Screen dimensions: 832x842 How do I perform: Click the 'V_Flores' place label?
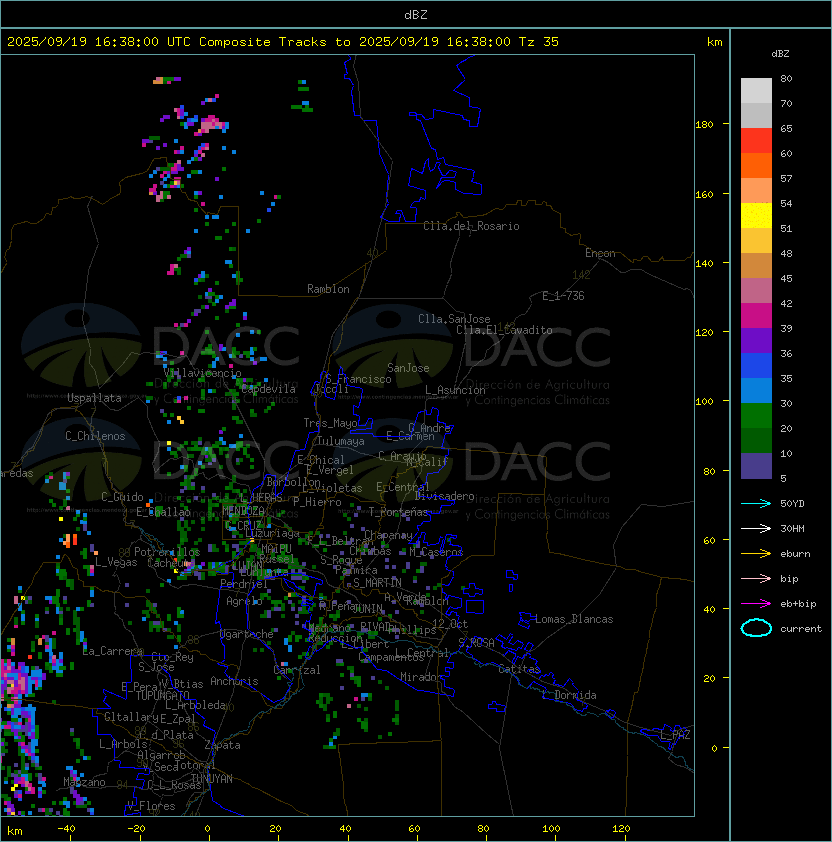(151, 806)
